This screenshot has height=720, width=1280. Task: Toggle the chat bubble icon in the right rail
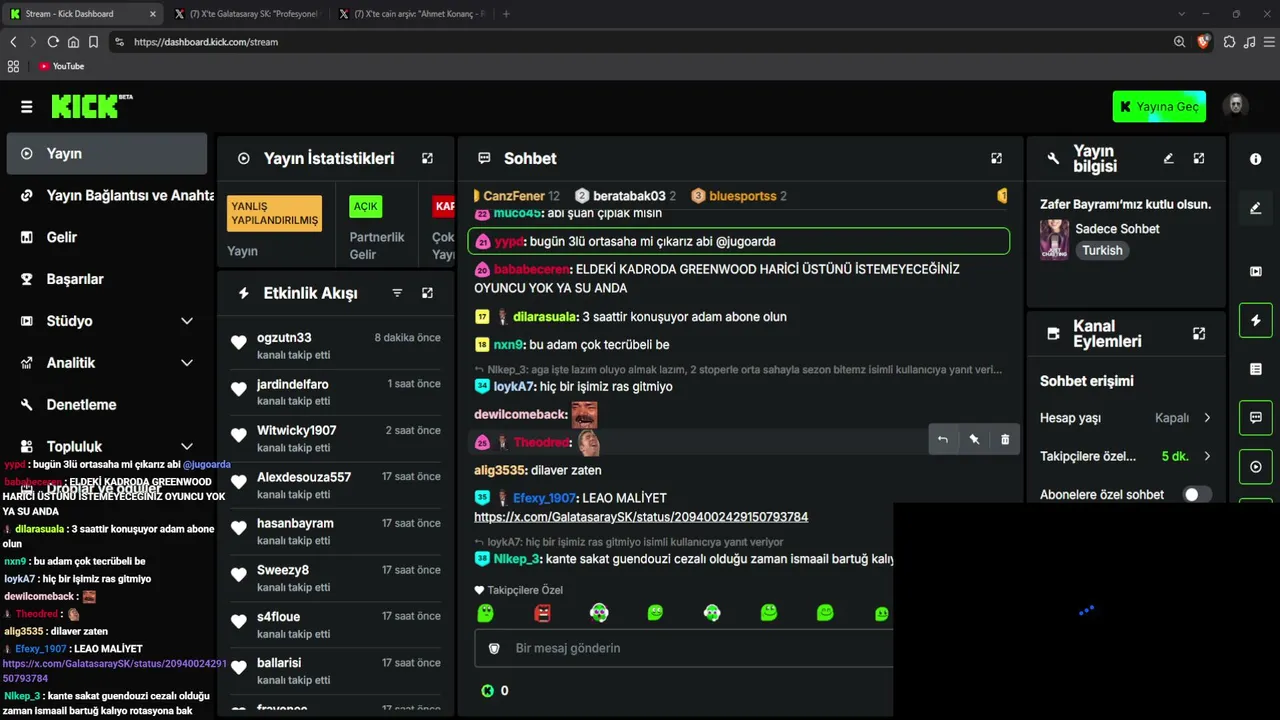[1256, 418]
